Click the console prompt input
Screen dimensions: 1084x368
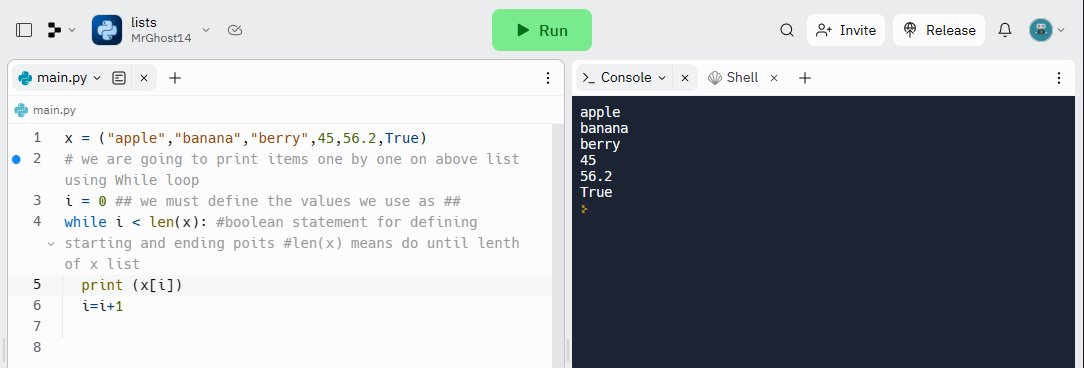click(x=585, y=208)
